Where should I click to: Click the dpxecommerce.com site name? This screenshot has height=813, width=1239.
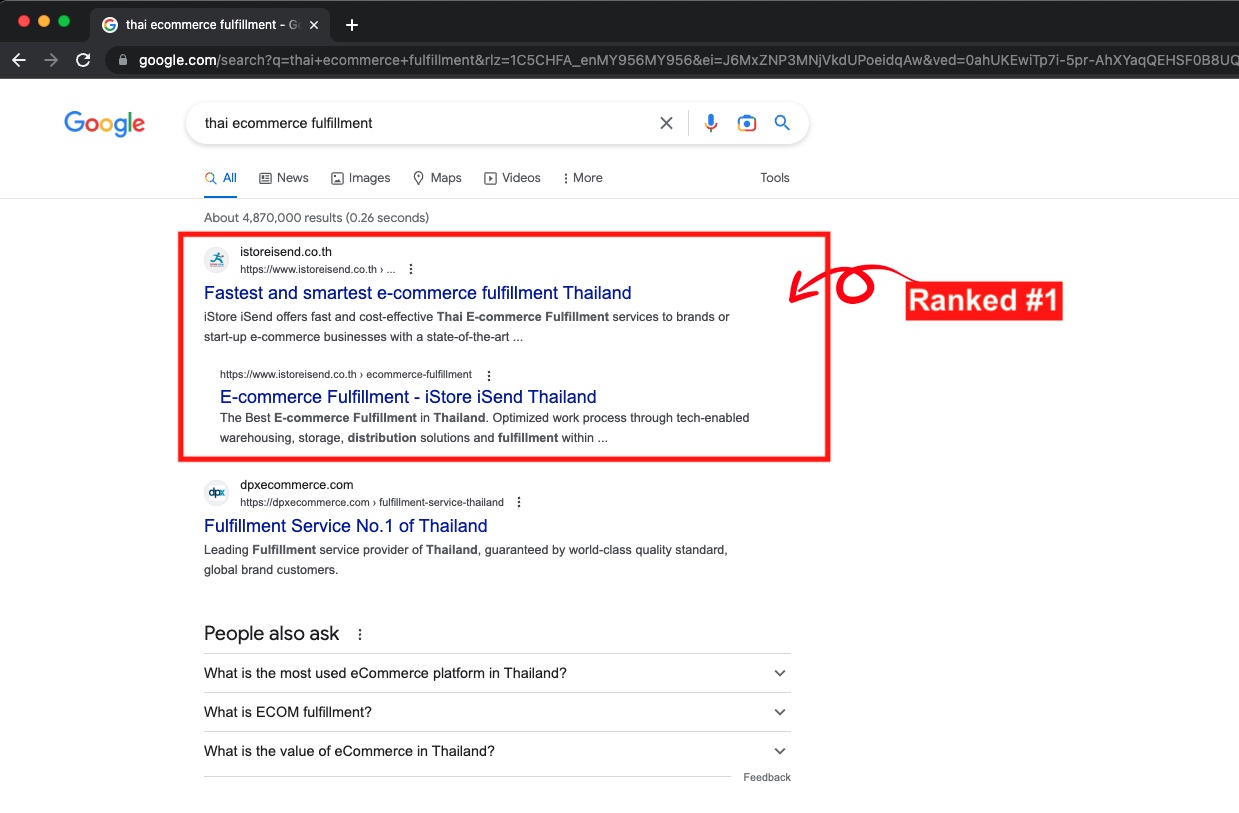(297, 485)
